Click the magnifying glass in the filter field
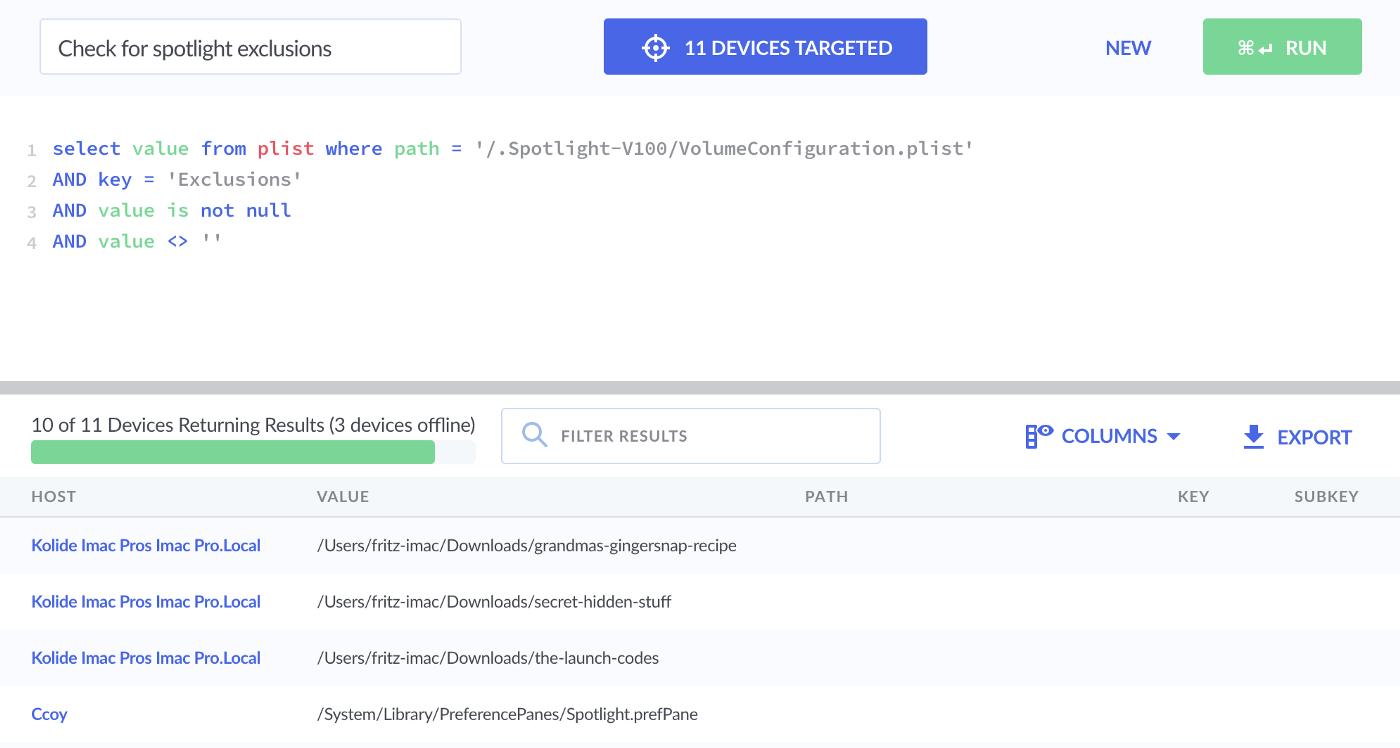 [x=534, y=435]
